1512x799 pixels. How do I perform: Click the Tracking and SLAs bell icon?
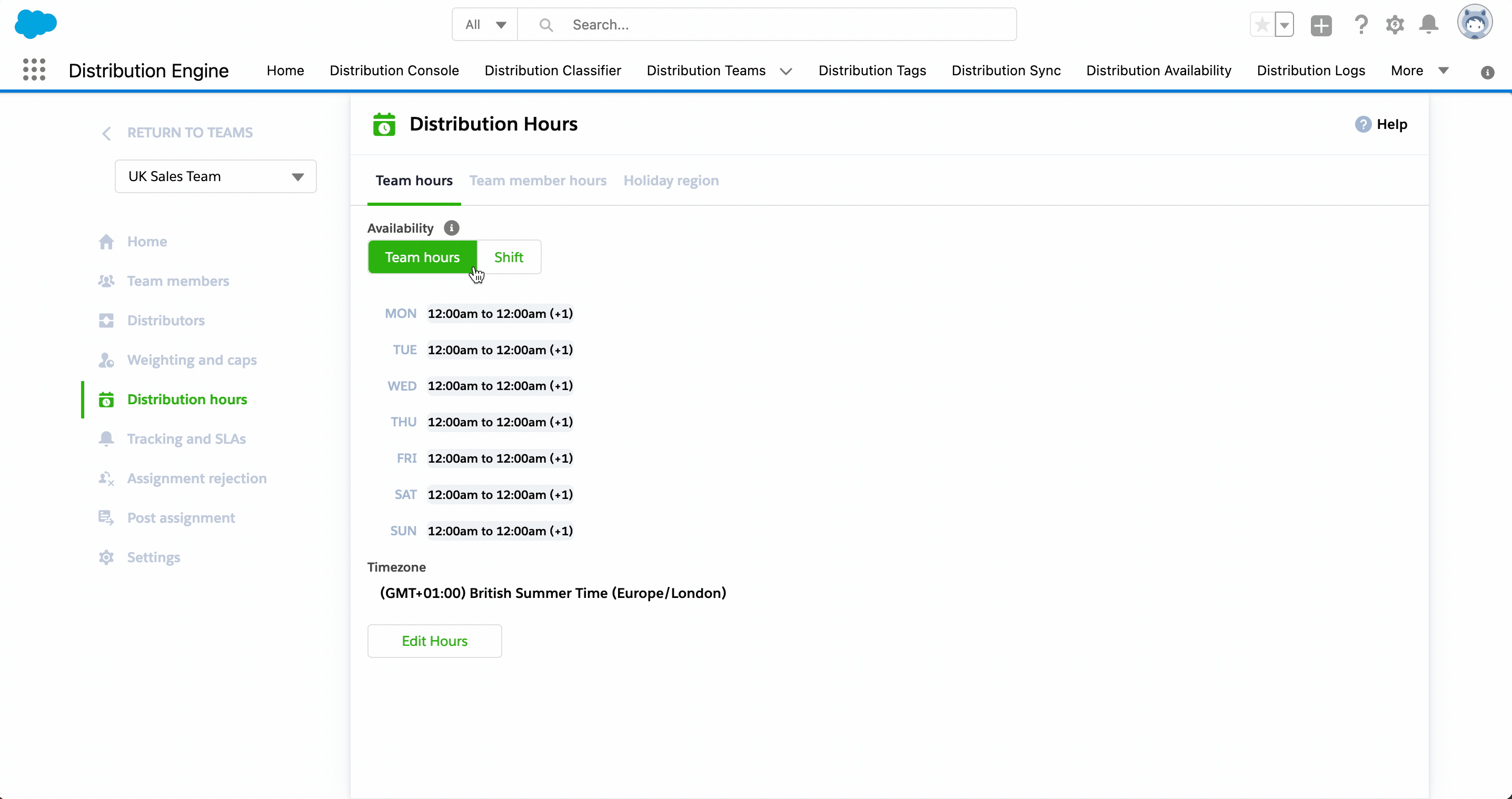[106, 439]
